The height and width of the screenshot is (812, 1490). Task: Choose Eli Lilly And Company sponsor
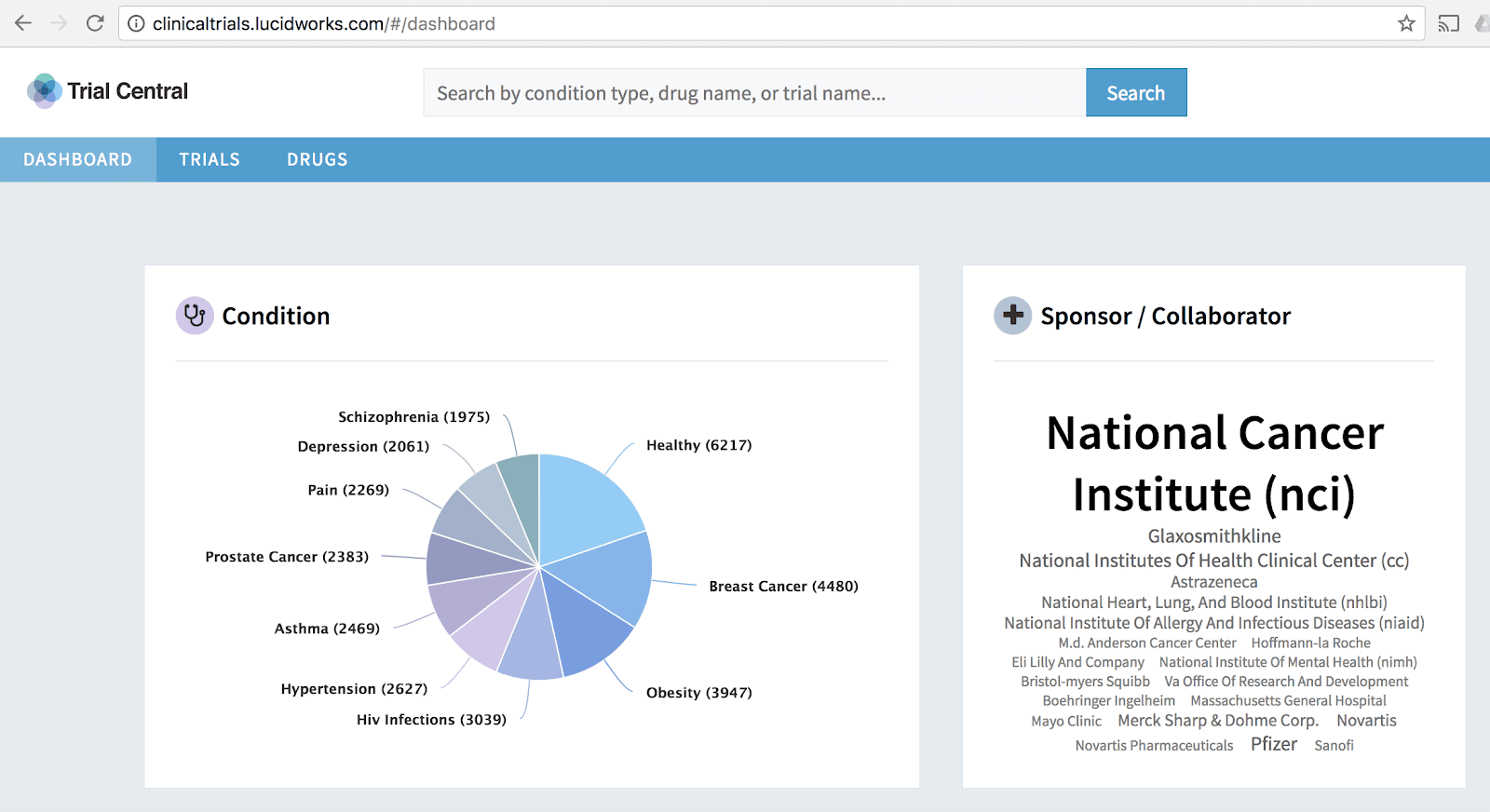[x=1078, y=662]
